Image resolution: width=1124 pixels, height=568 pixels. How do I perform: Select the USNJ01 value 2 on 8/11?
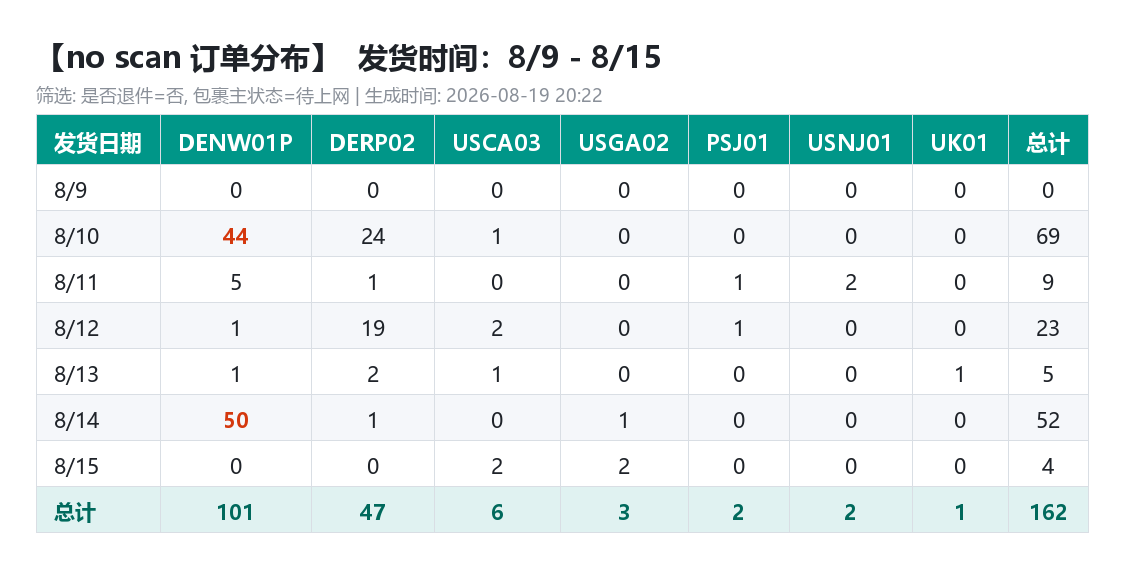pyautogui.click(x=850, y=282)
